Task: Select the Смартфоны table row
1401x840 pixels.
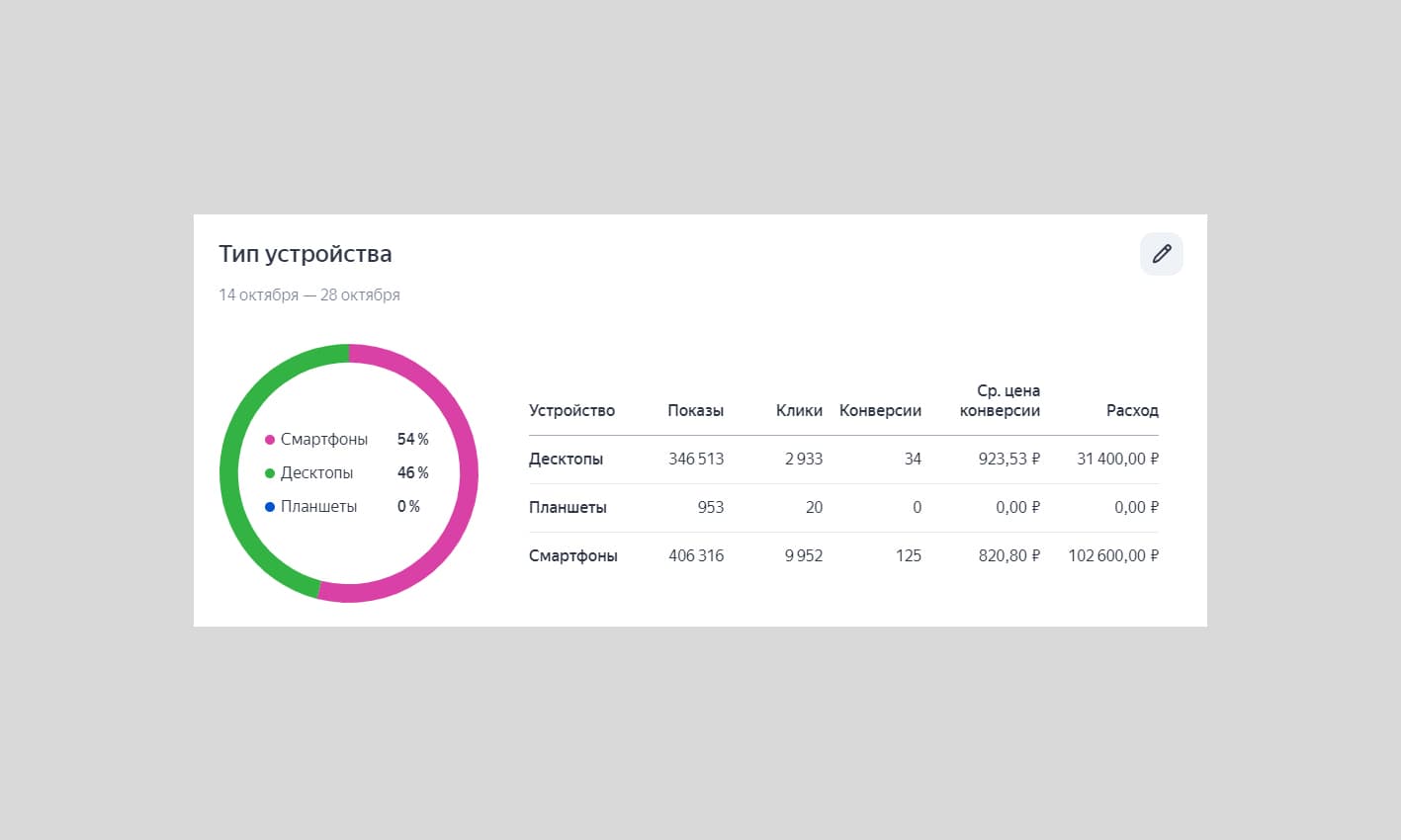Action: pyautogui.click(x=843, y=556)
